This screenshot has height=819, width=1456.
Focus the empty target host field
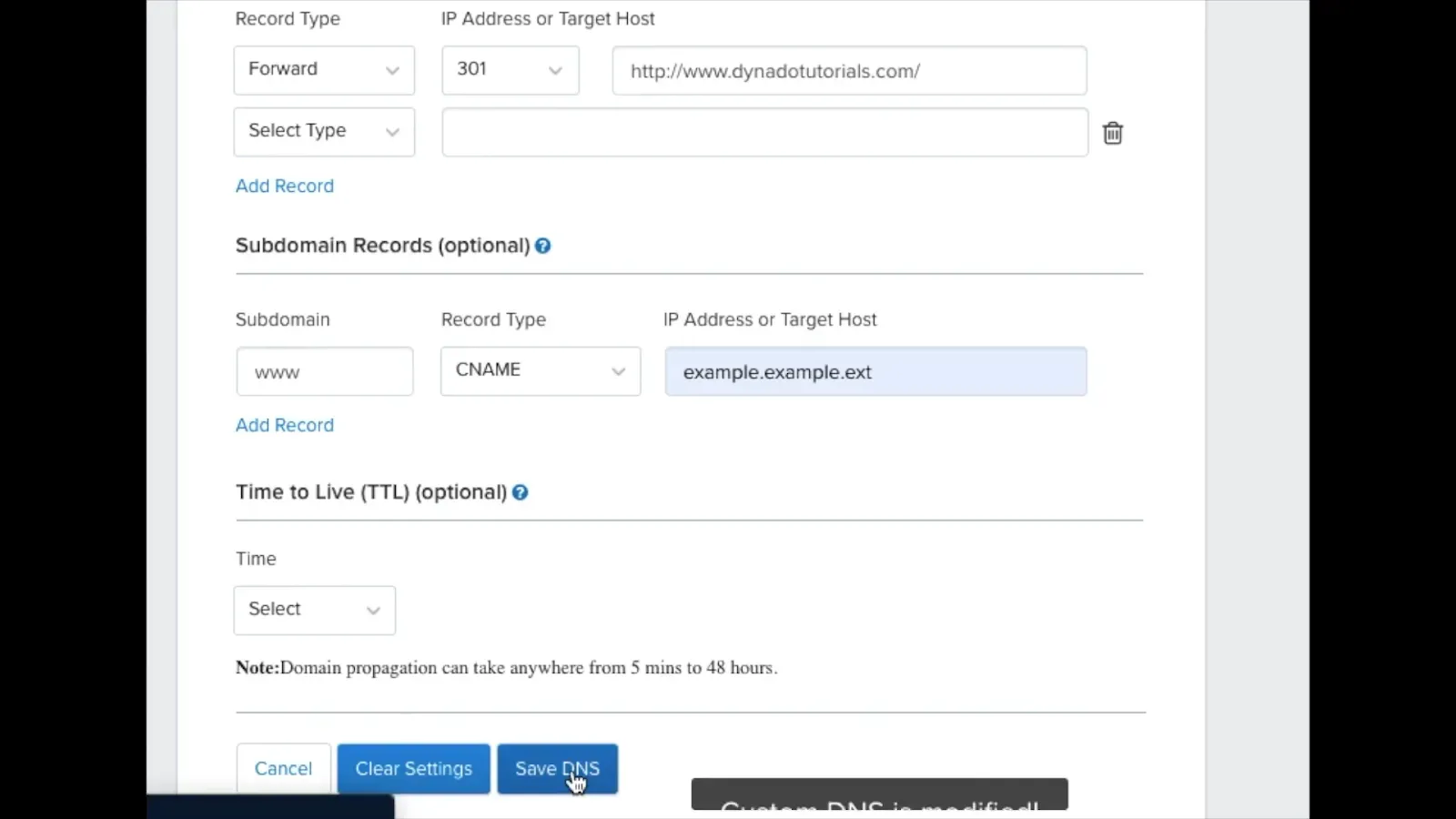(x=765, y=132)
